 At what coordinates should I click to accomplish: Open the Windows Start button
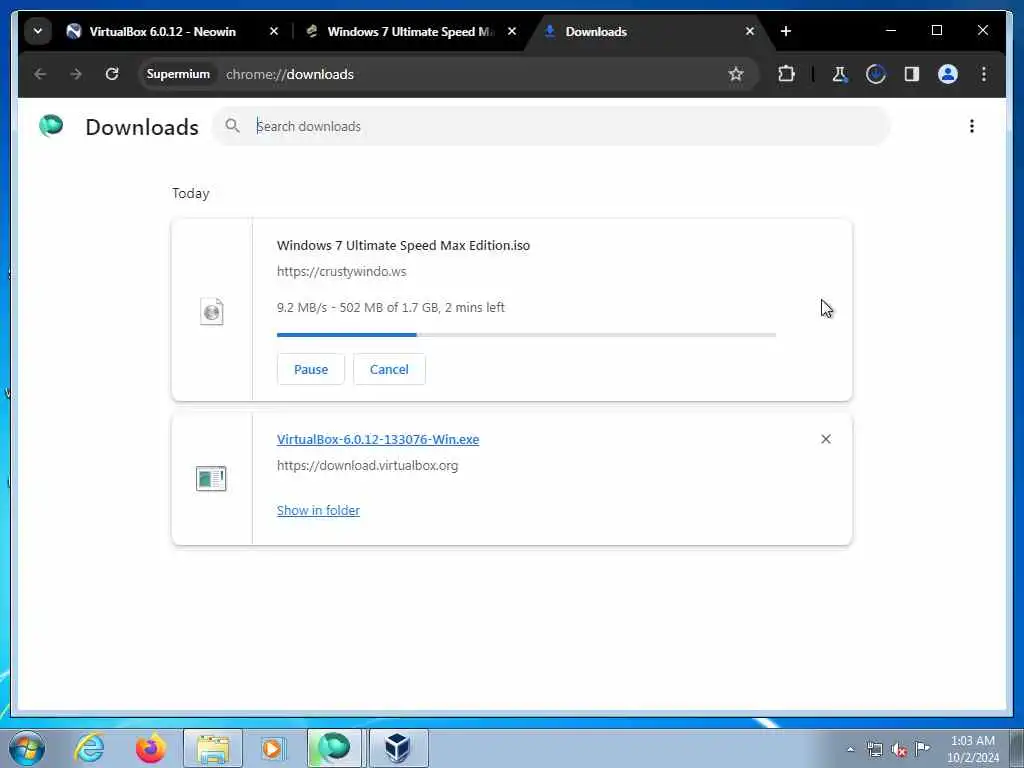27,748
